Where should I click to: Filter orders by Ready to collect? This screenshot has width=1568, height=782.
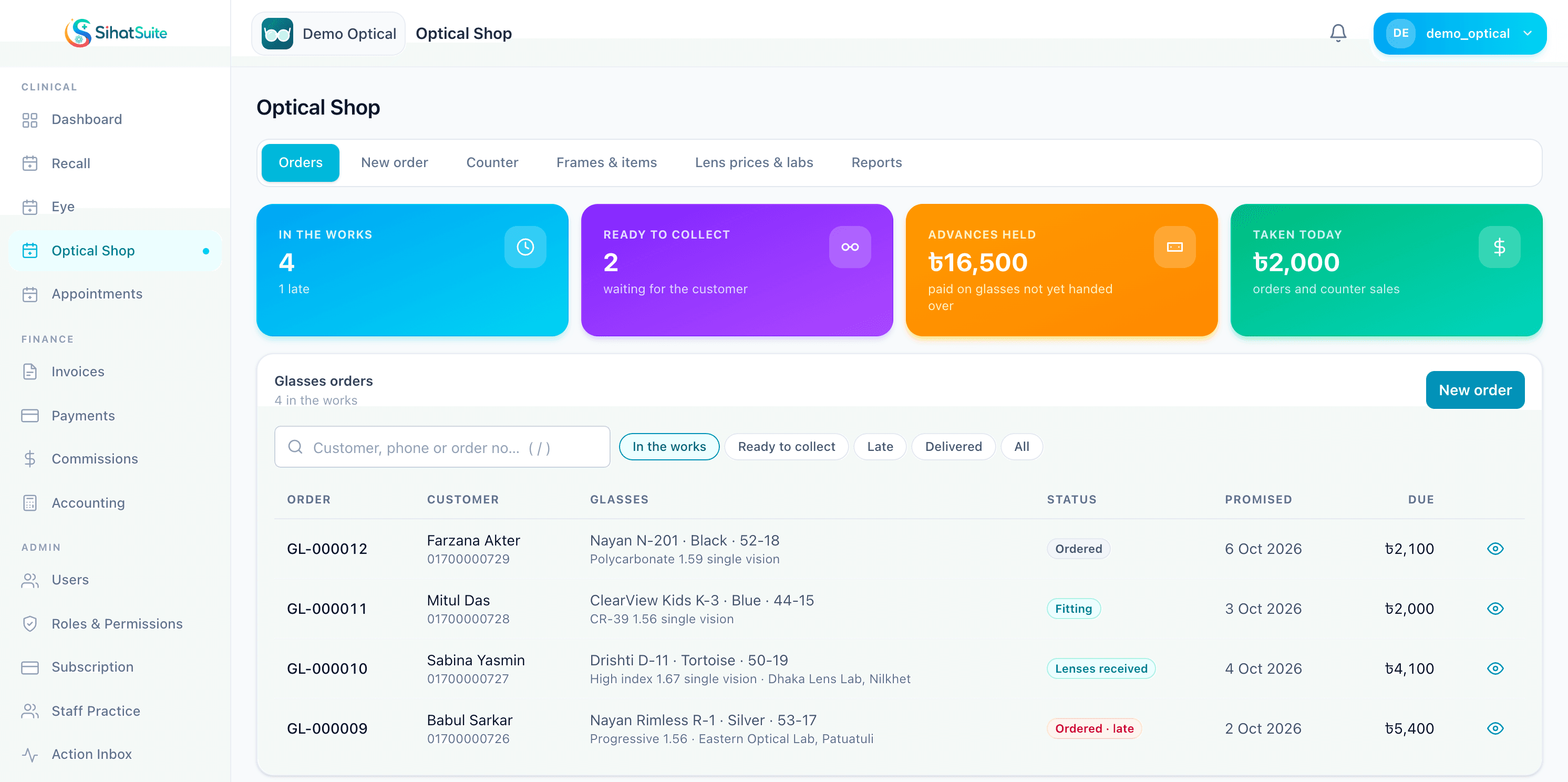tap(787, 447)
